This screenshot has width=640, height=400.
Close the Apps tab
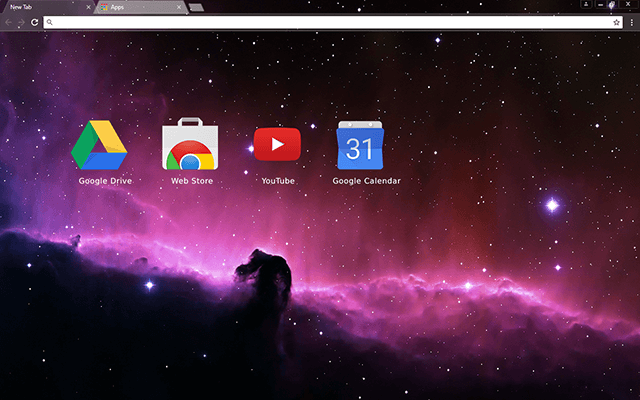pyautogui.click(x=180, y=7)
